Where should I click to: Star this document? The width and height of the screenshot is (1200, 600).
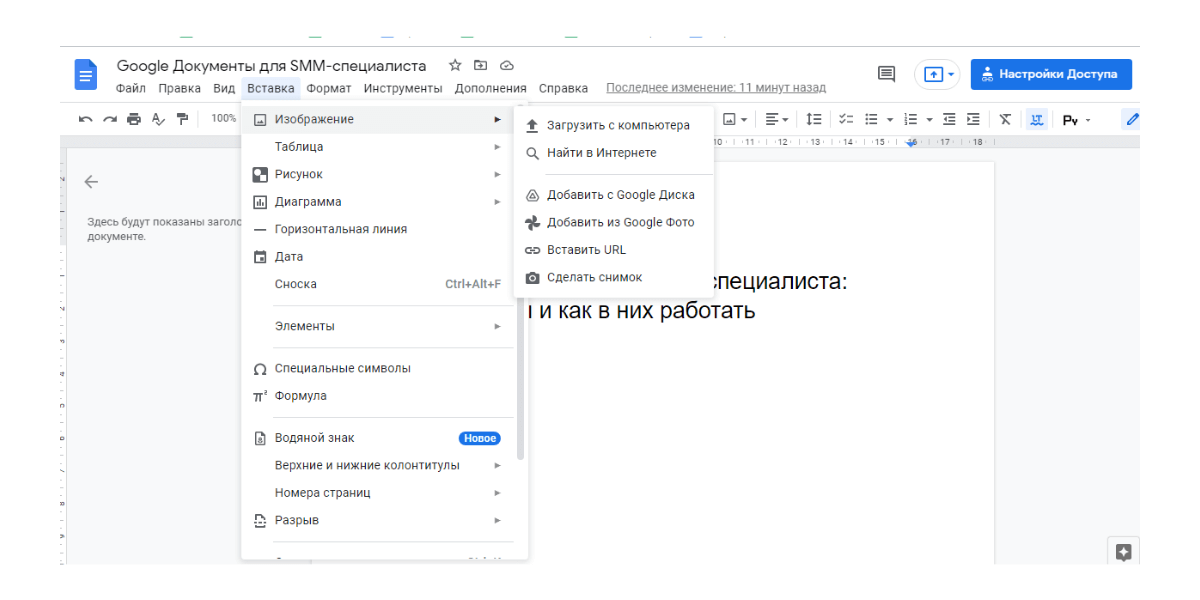(x=455, y=66)
